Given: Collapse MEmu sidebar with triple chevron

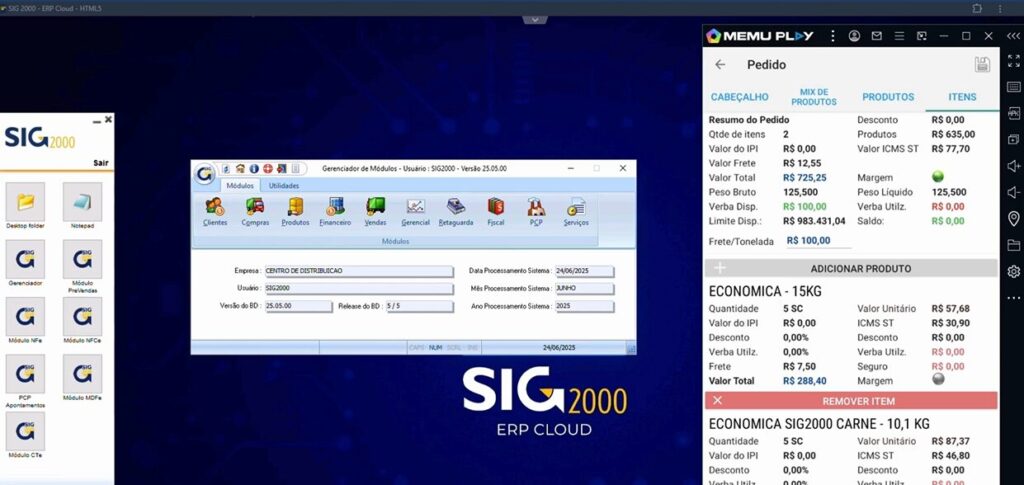Looking at the screenshot, I should click(x=1013, y=36).
